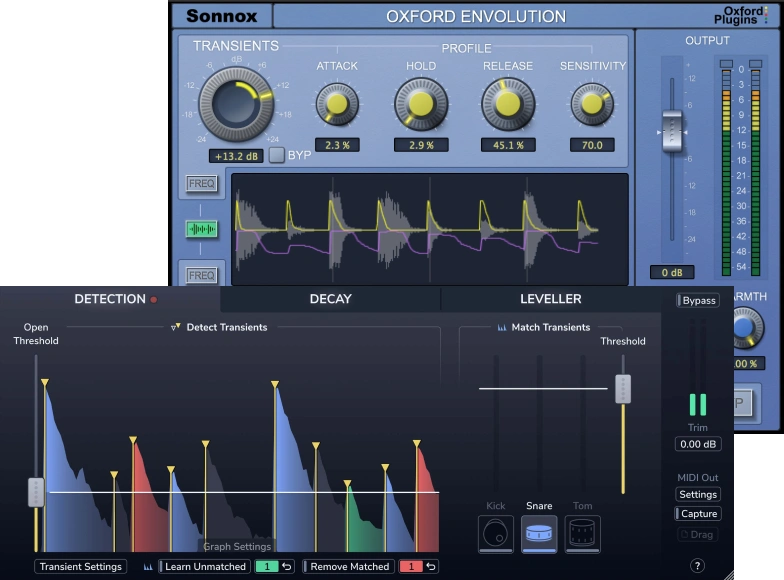Open Transient Settings
This screenshot has width=784, height=580.
pyautogui.click(x=81, y=567)
